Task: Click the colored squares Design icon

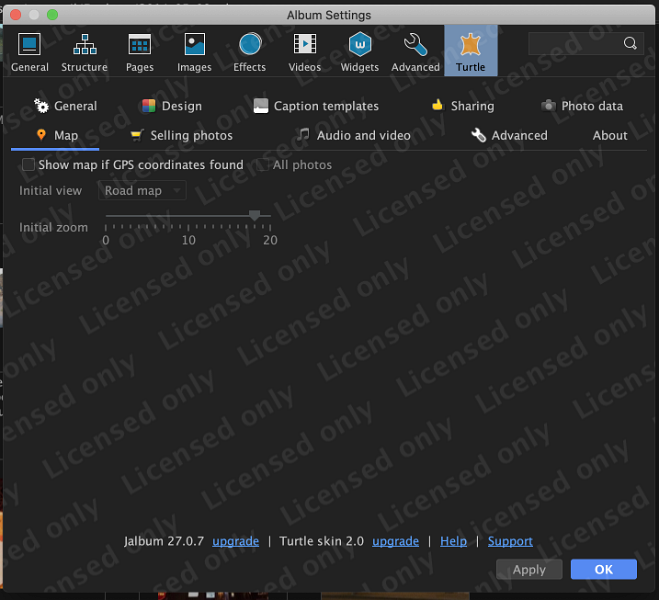Action: [148, 106]
